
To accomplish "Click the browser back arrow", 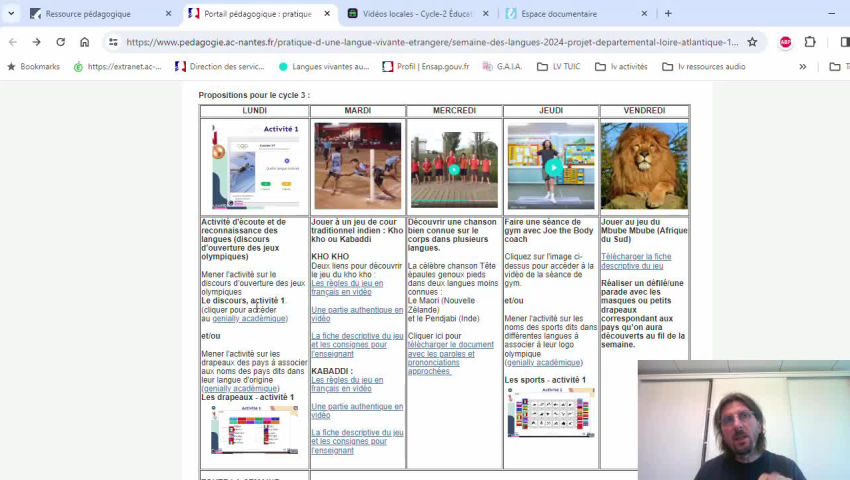I will click(12, 42).
